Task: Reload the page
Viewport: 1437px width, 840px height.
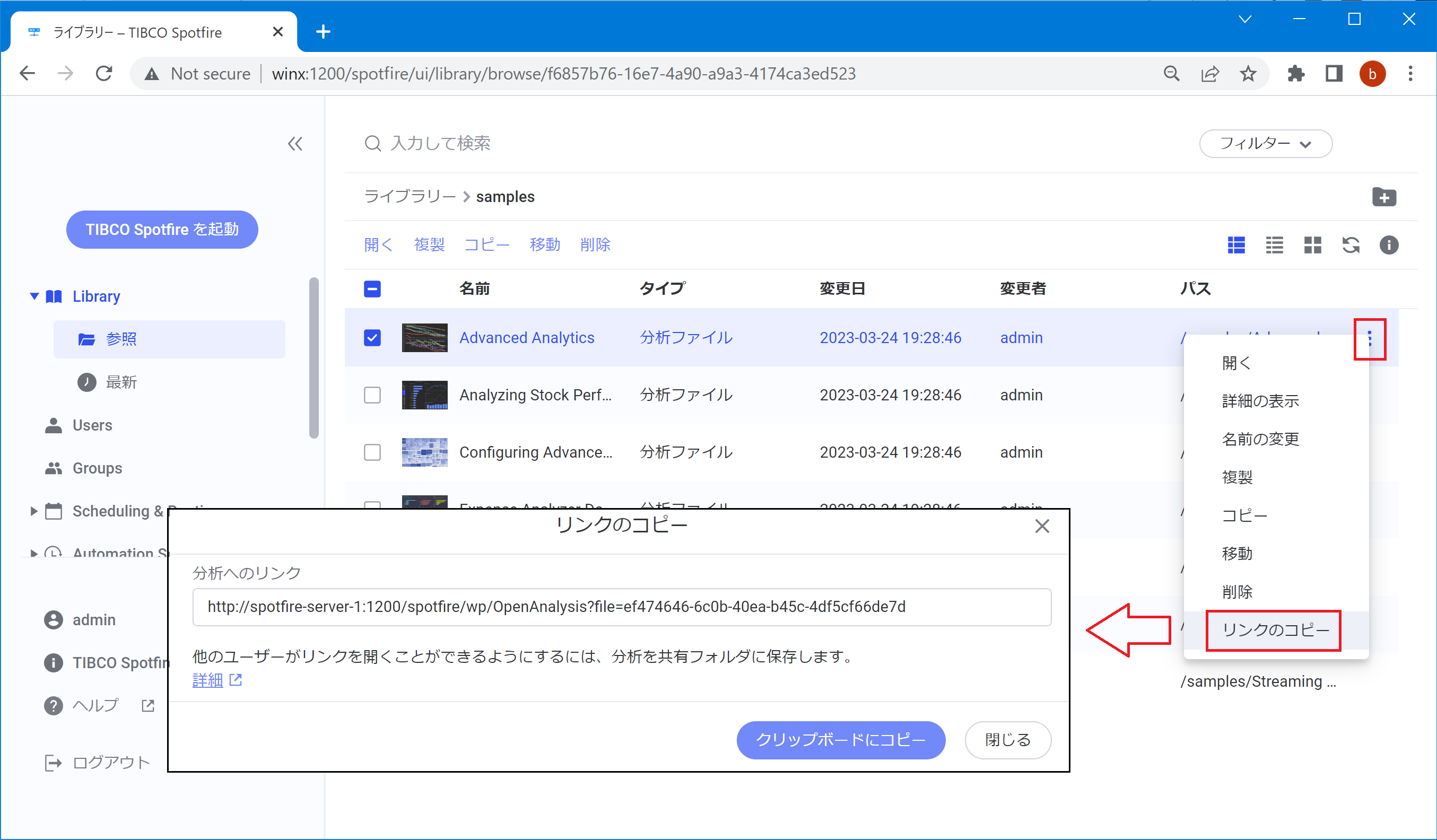Action: click(x=104, y=74)
